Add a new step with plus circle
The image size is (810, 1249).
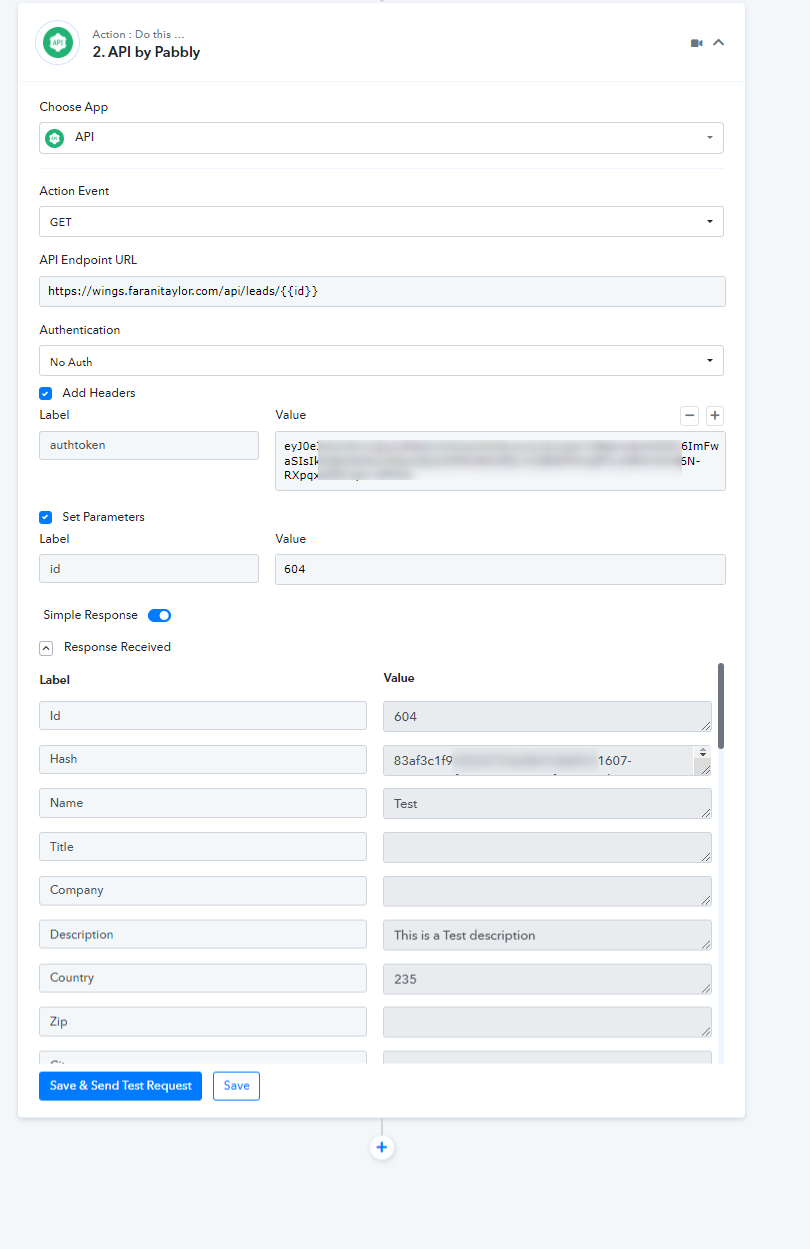[381, 1147]
